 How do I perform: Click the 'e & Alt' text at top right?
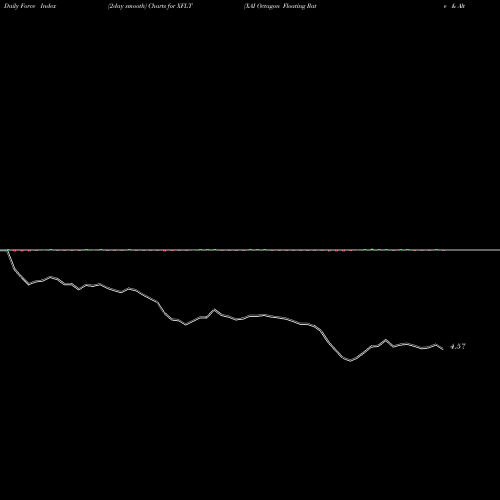454,6
